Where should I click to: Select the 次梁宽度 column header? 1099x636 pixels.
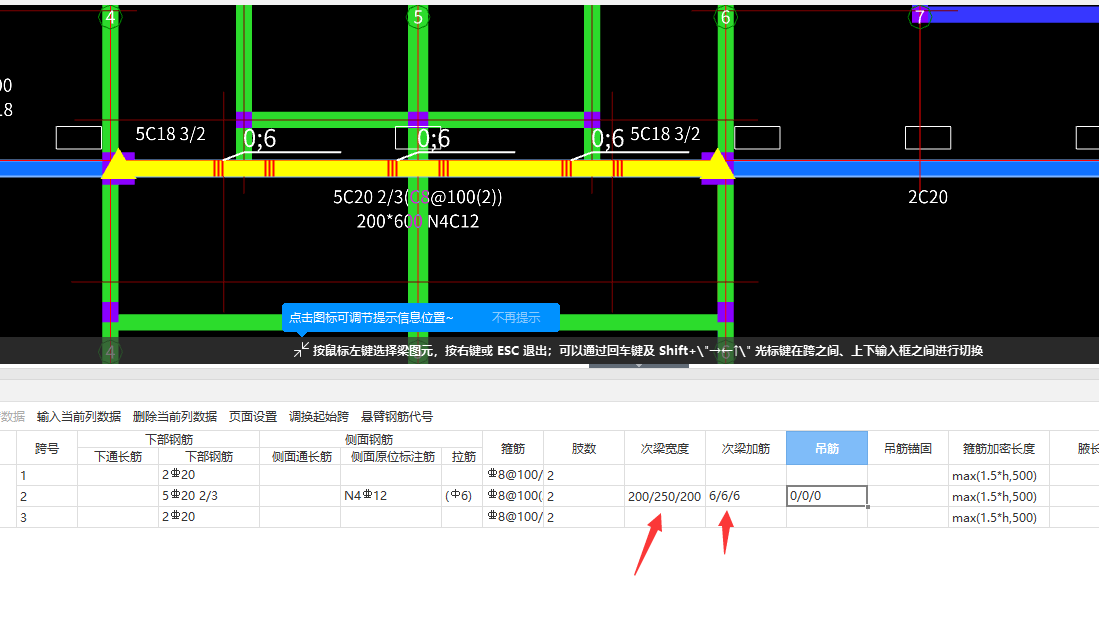coord(664,448)
